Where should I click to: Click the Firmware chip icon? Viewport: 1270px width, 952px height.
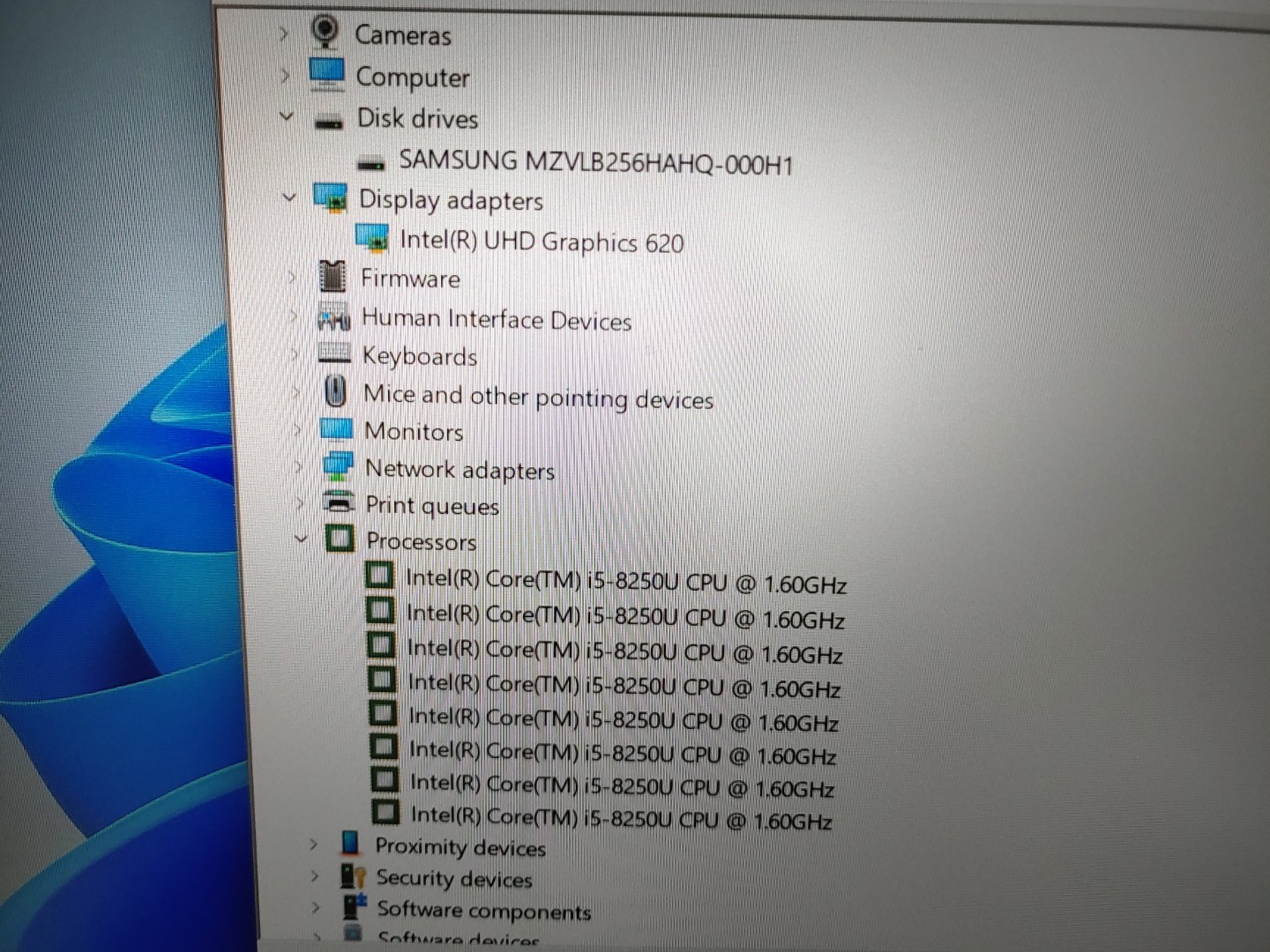pos(332,277)
